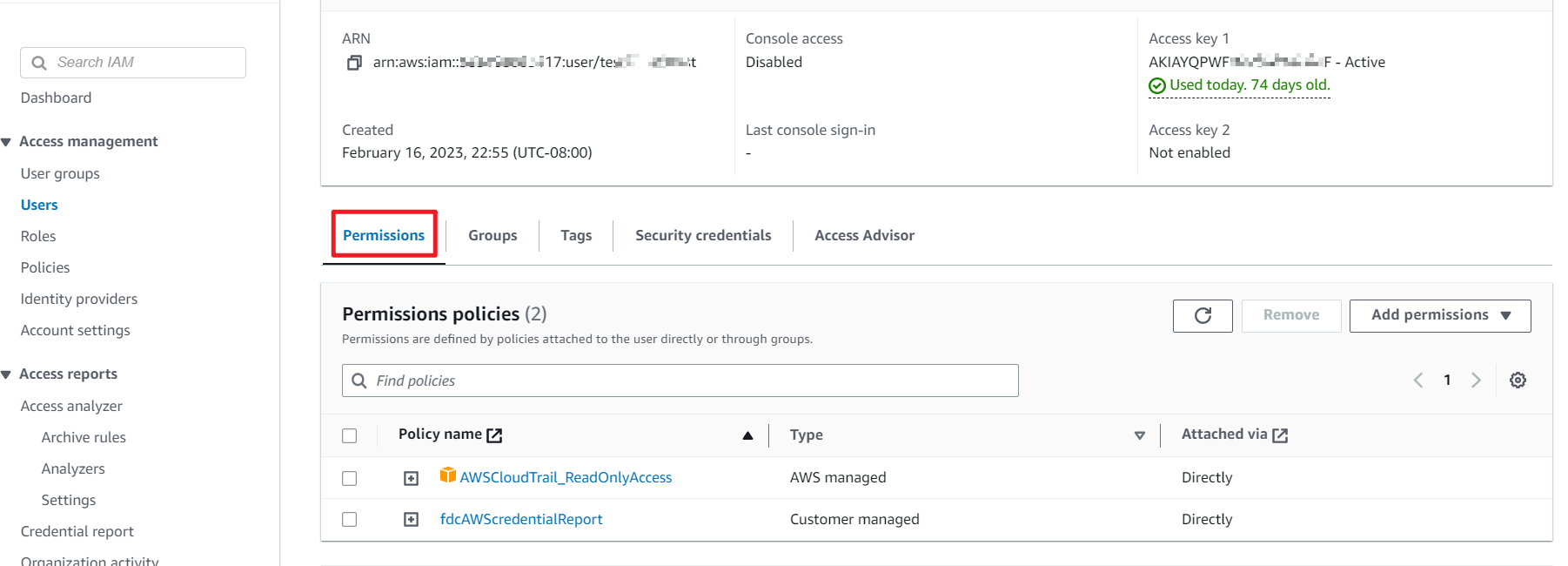Screen dimensions: 1568x566
Task: Open Roles in the IAM sidebar
Action: click(38, 236)
